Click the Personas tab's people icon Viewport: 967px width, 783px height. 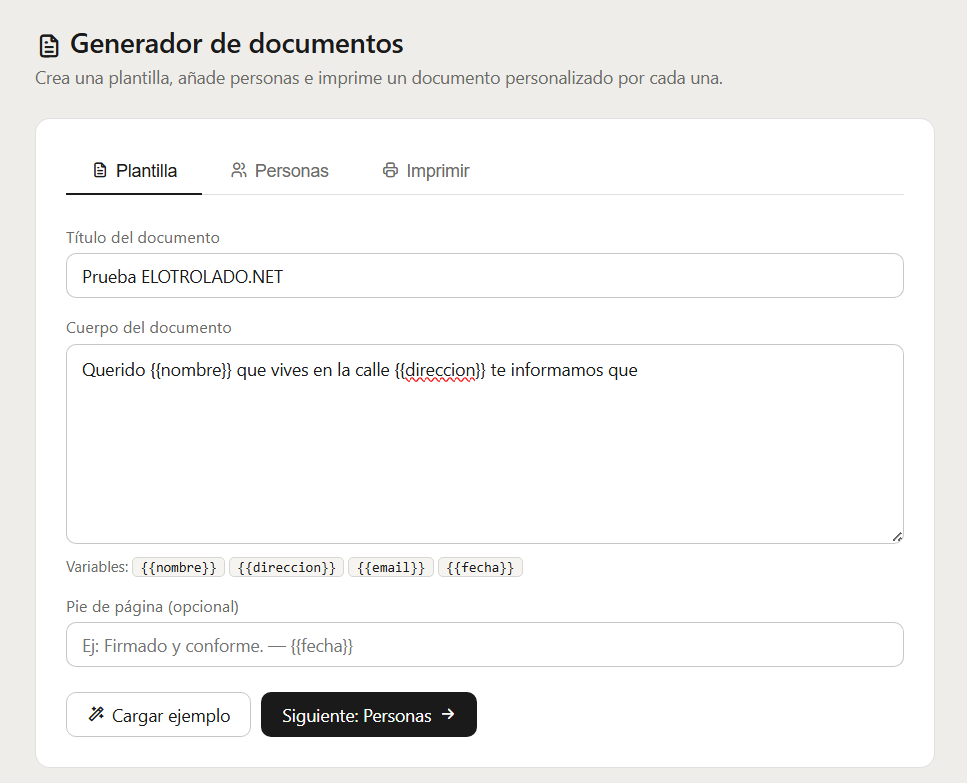239,170
